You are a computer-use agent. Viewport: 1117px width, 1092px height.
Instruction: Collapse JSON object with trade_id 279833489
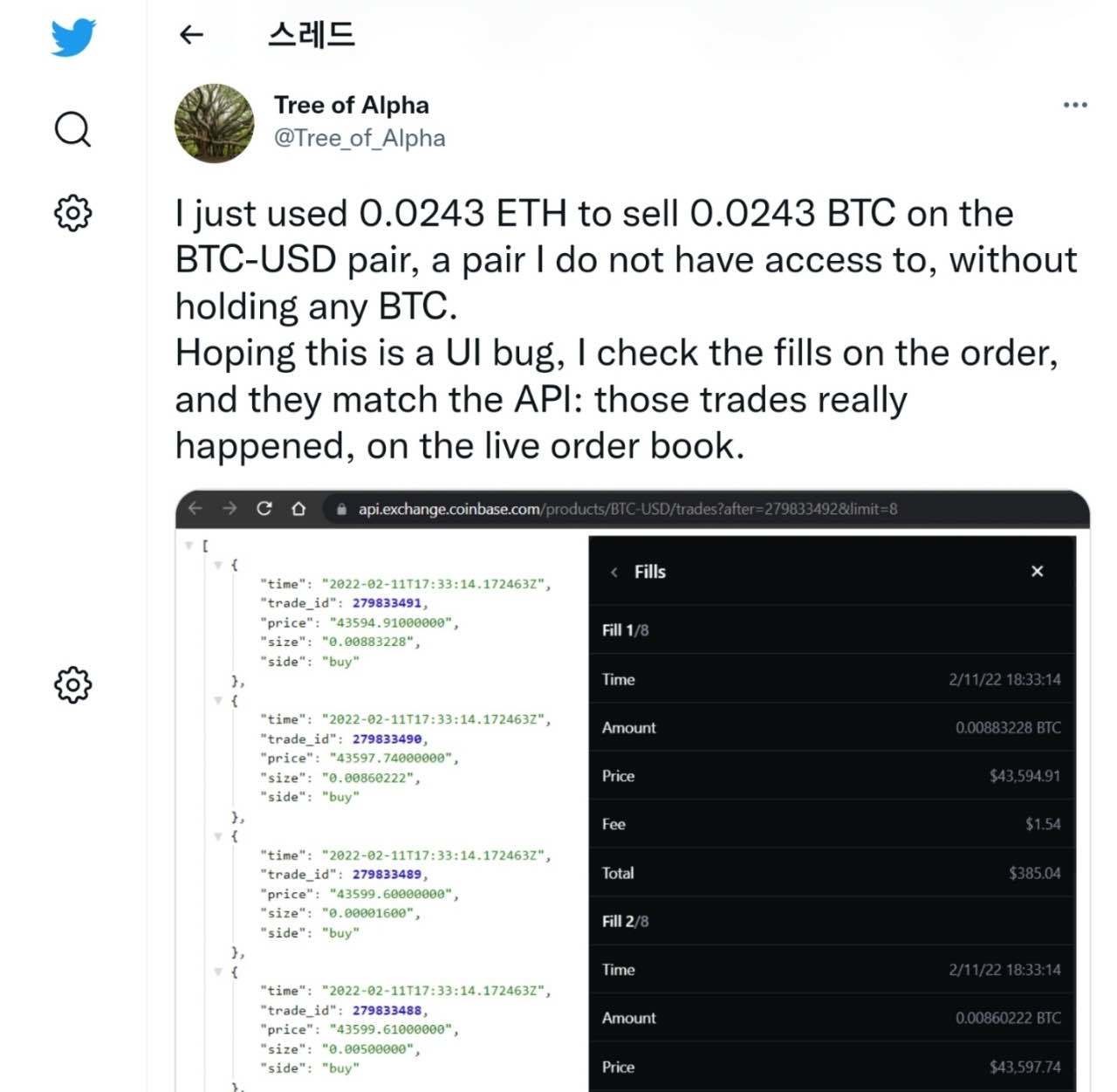pos(218,836)
